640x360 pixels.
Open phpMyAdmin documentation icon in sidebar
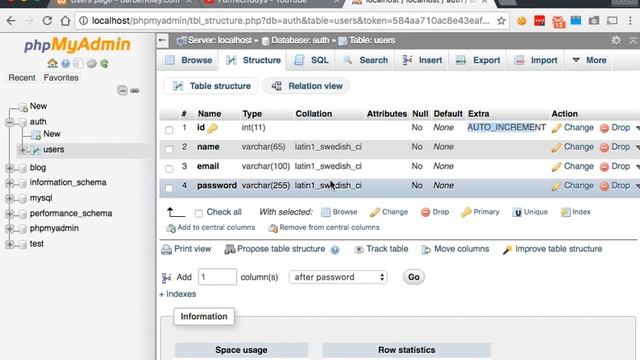(65, 63)
